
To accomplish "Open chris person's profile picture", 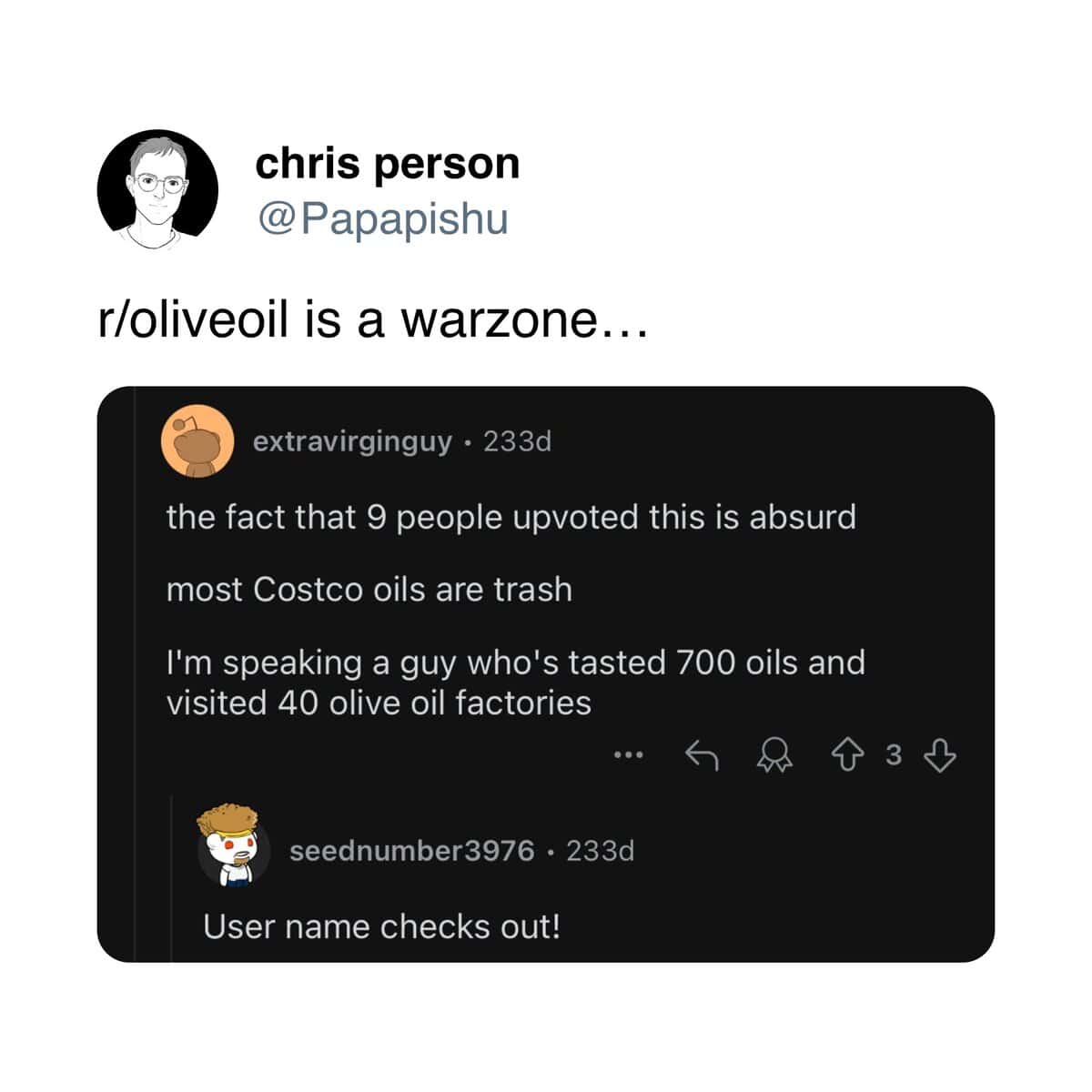I will (x=157, y=189).
